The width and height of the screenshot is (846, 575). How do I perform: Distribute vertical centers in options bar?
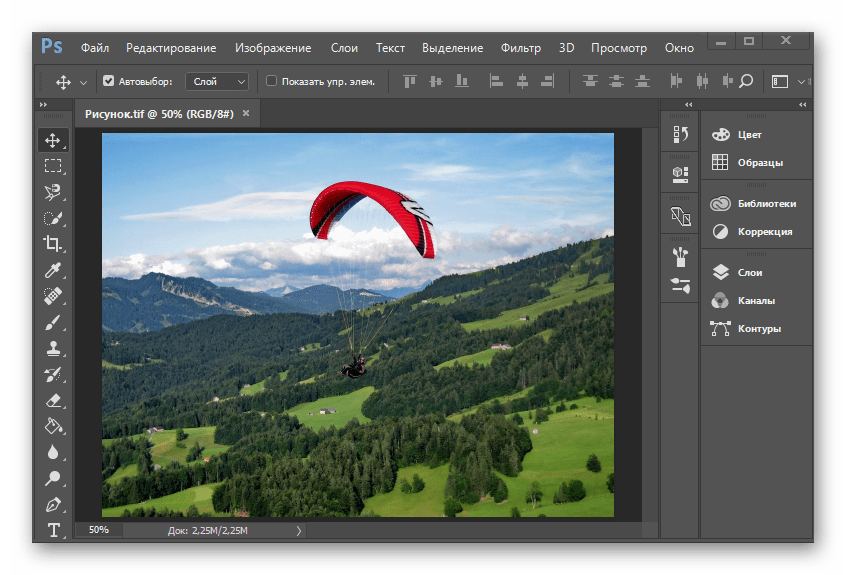coord(616,81)
